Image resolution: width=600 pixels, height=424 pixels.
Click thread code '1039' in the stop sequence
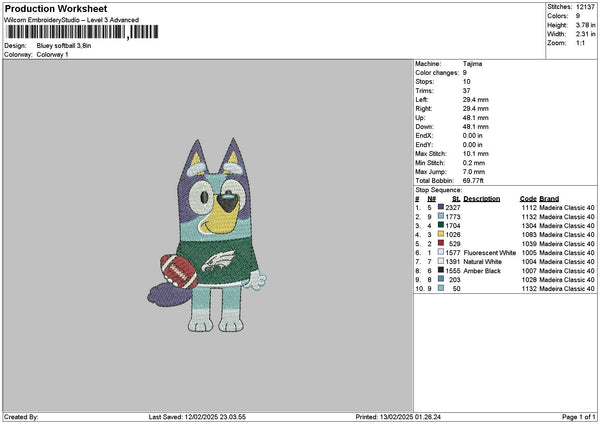point(529,243)
